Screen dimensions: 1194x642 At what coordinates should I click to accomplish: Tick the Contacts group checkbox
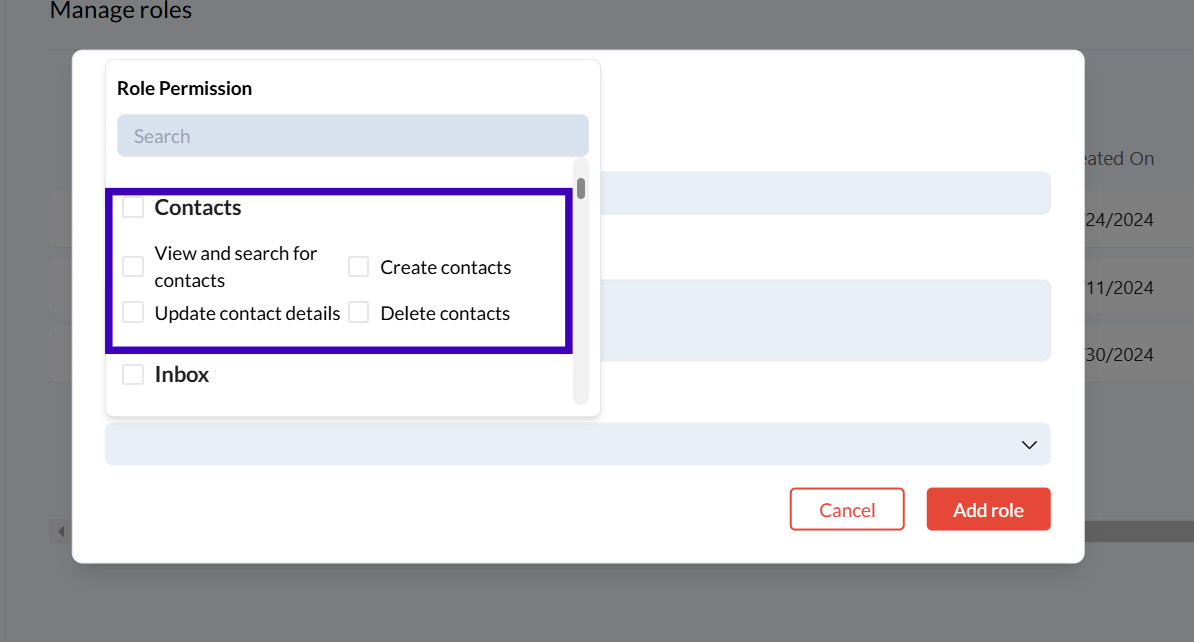[x=133, y=208]
